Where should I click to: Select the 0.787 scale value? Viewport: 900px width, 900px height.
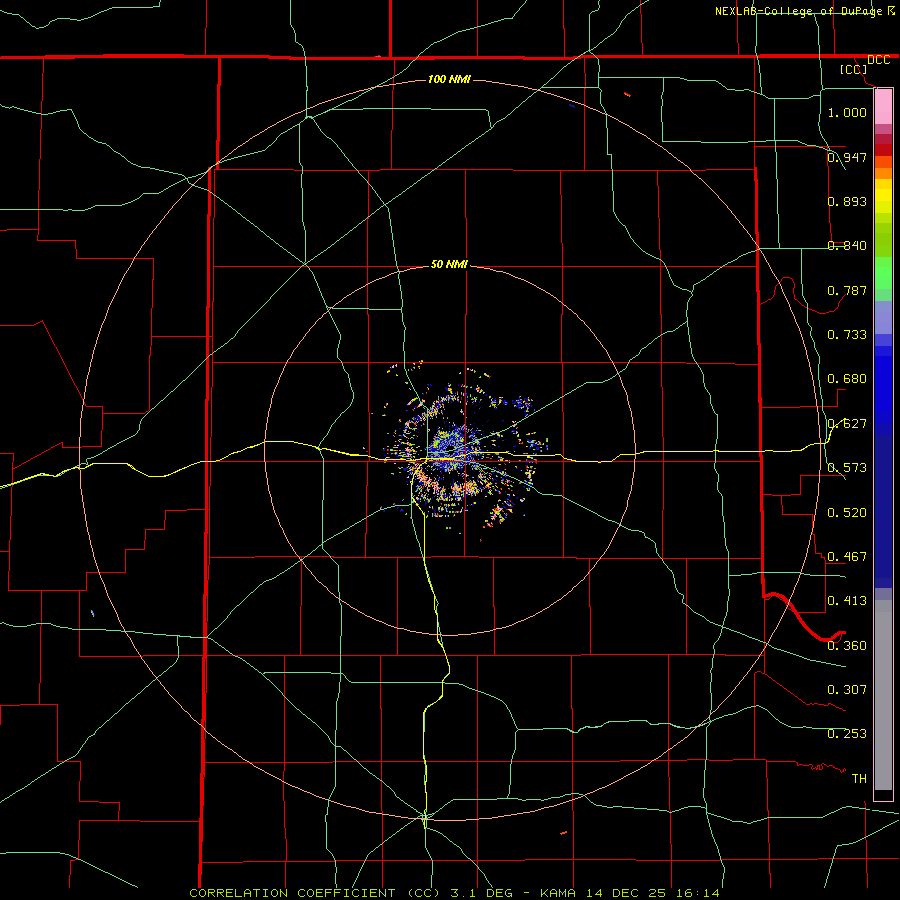point(847,290)
